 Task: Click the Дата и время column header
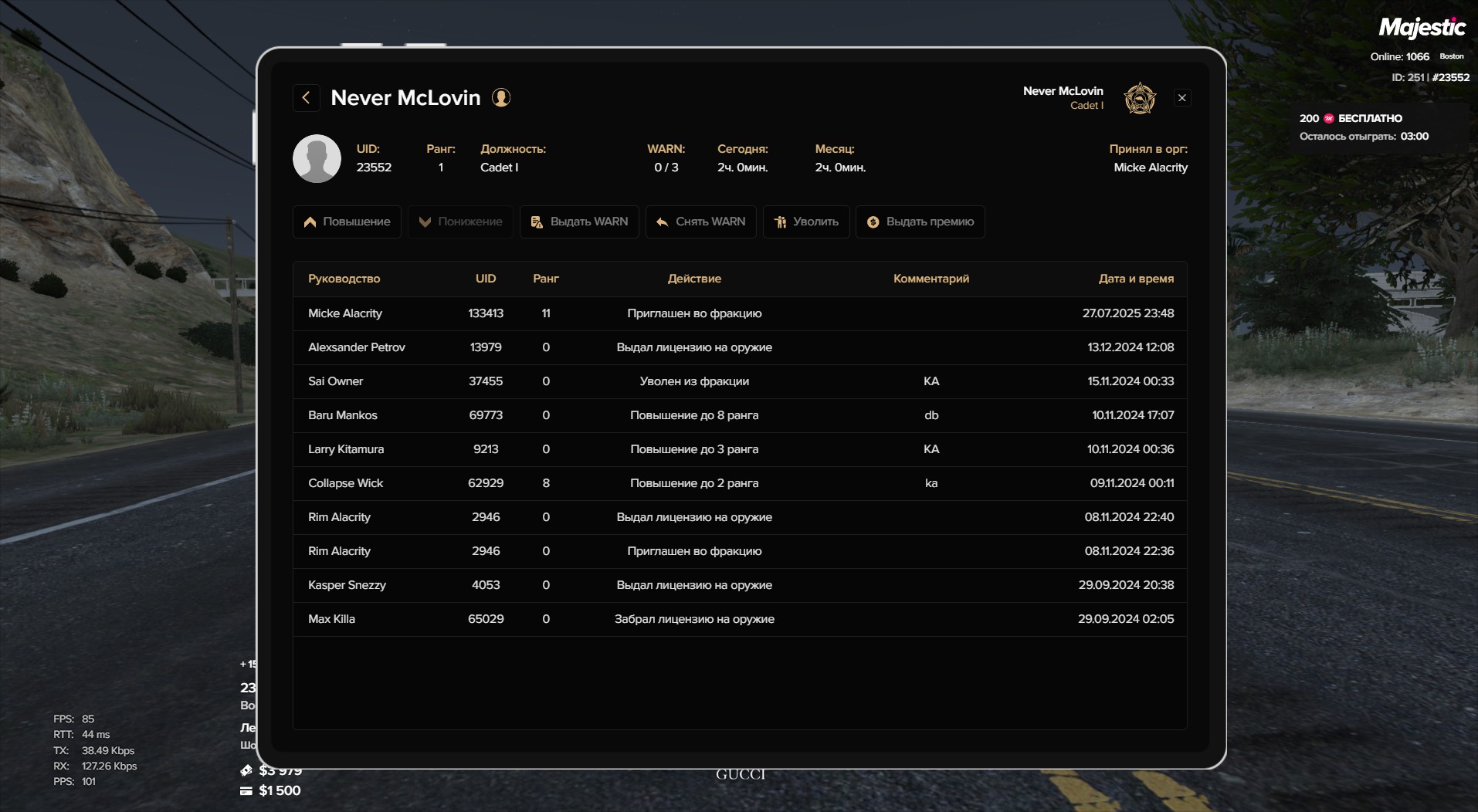pyautogui.click(x=1136, y=279)
